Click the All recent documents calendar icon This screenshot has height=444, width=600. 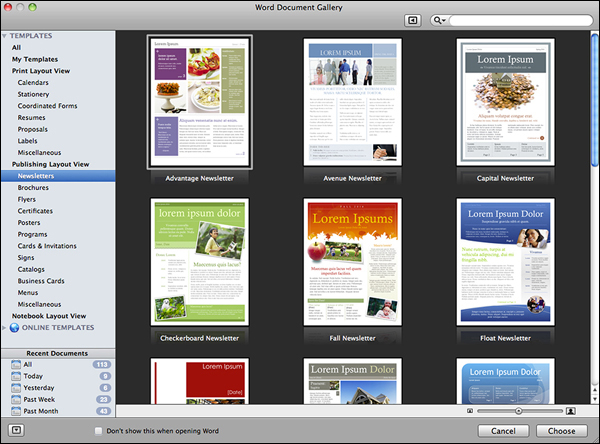pyautogui.click(x=16, y=364)
